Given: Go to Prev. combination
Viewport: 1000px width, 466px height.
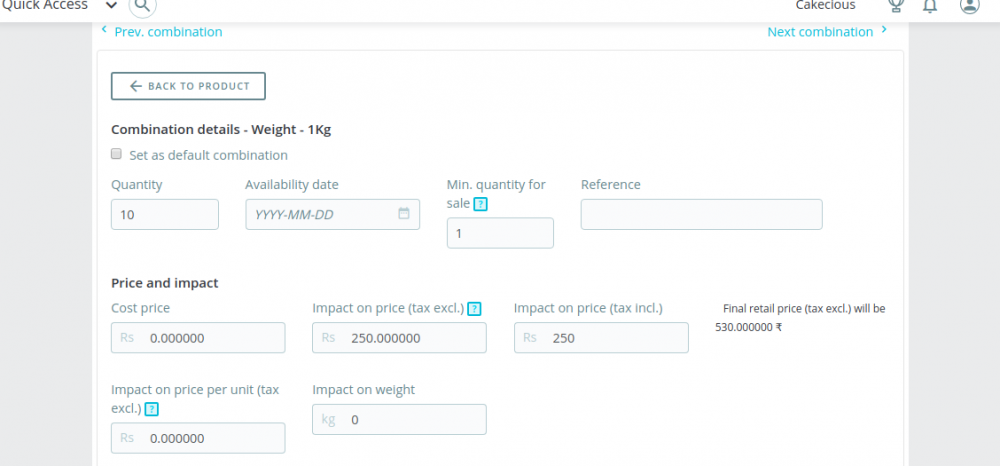Looking at the screenshot, I should coord(162,32).
